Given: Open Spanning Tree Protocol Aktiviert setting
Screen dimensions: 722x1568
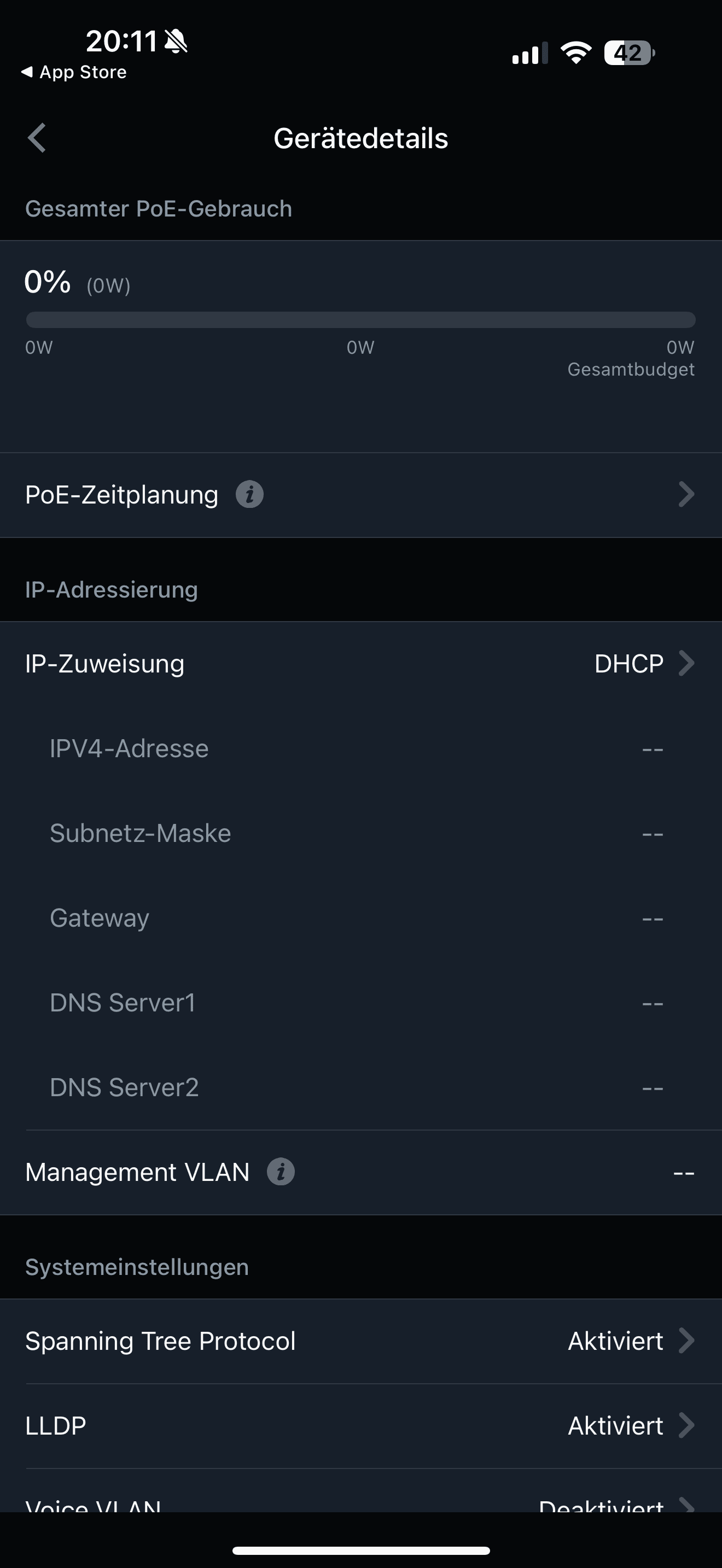Looking at the screenshot, I should tap(630, 1341).
